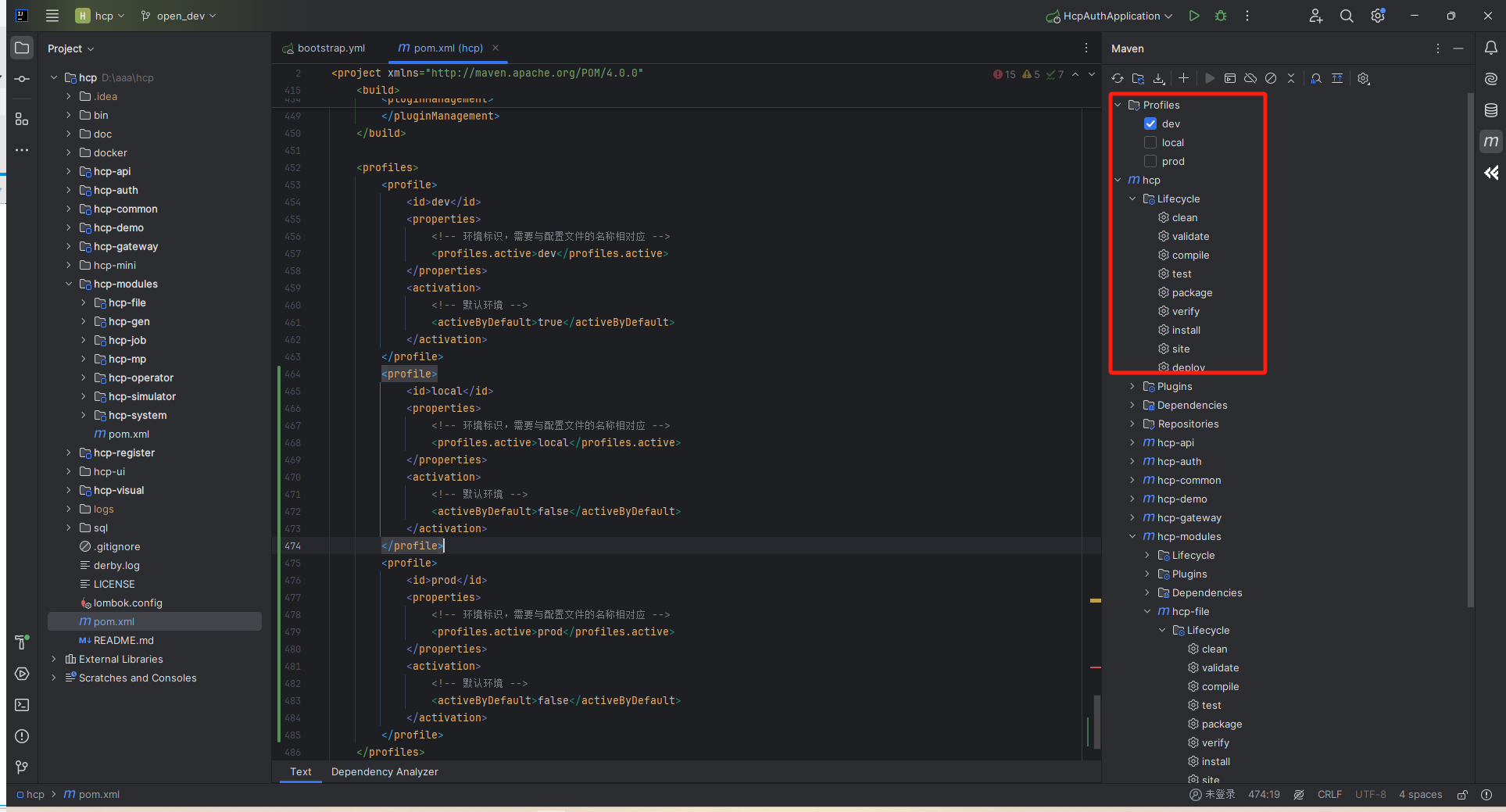Generate sources and update folders icon
The image size is (1506, 812).
tap(1138, 78)
